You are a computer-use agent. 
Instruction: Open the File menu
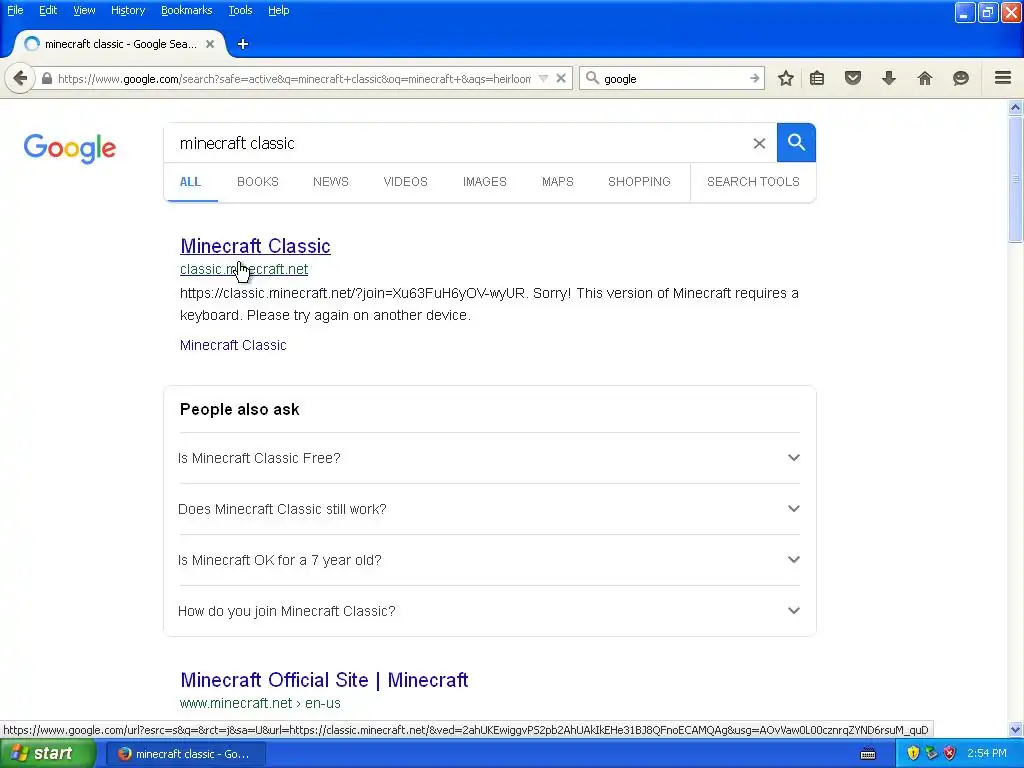coord(15,10)
